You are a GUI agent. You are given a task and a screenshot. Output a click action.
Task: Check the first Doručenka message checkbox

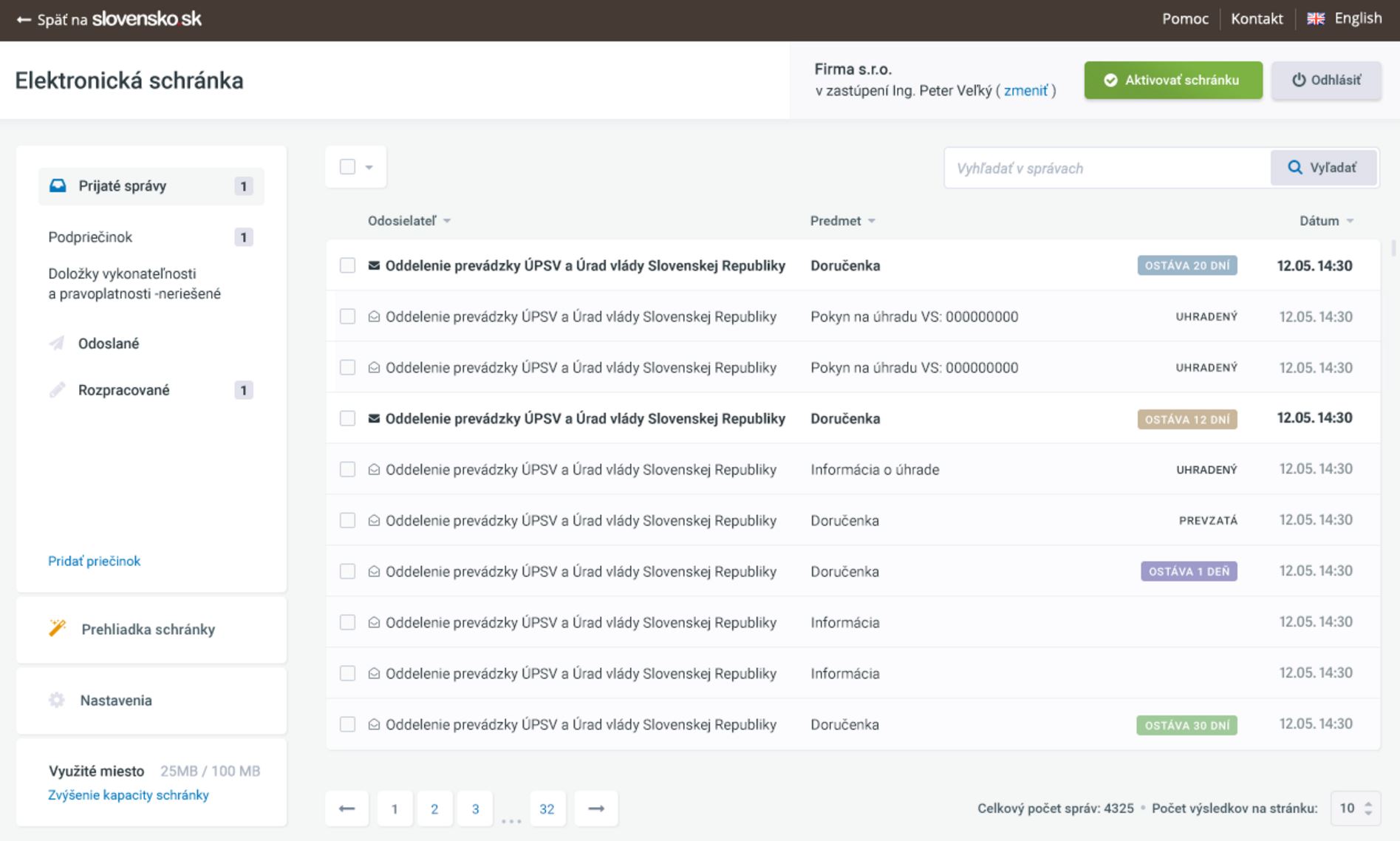coord(347,265)
